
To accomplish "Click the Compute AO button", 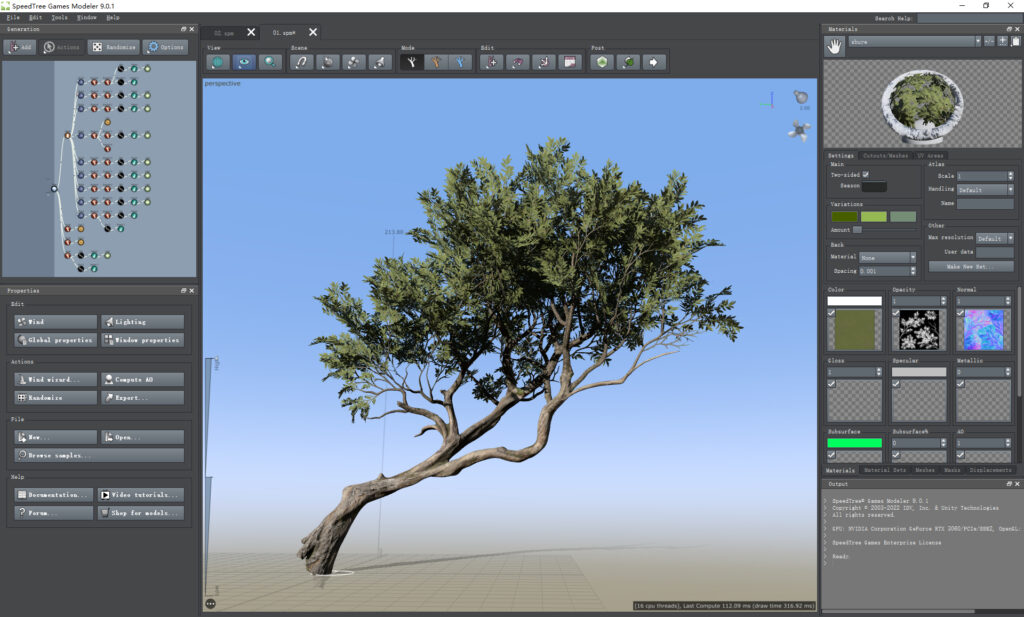I will click(142, 380).
